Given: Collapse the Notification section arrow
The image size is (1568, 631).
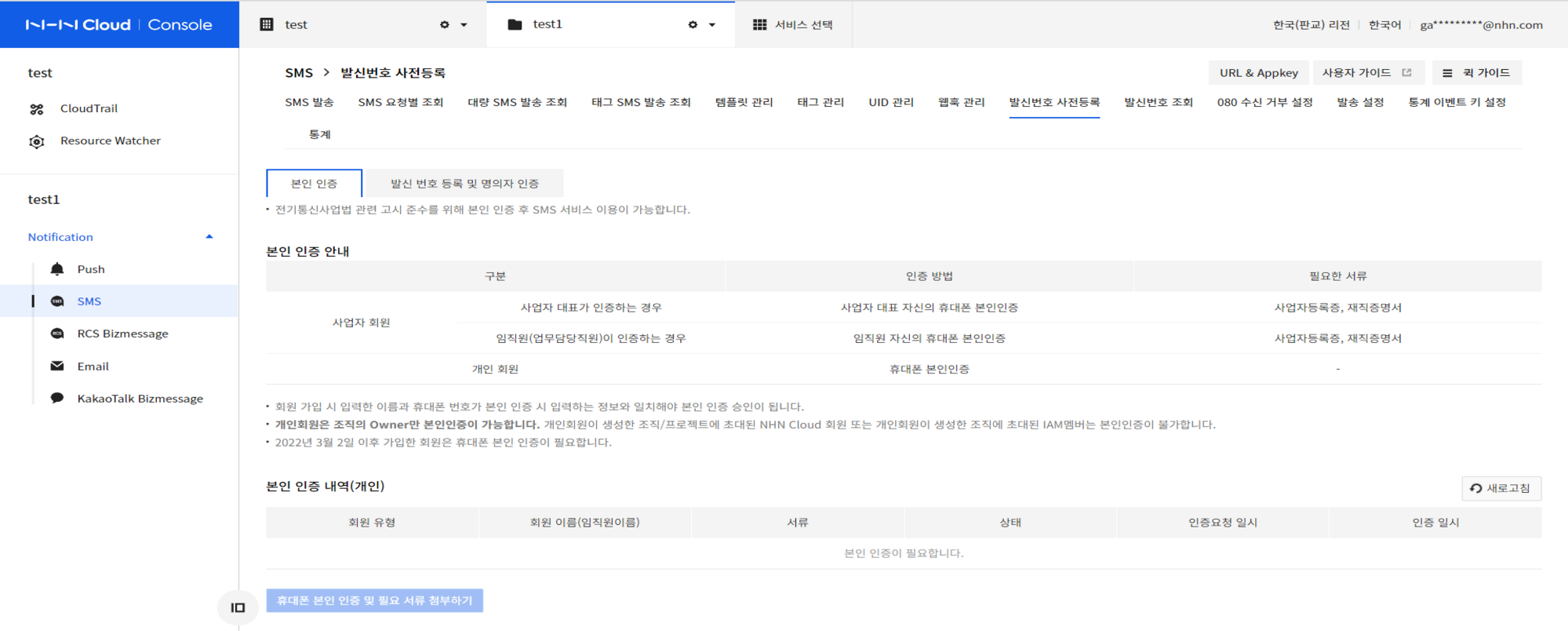Looking at the screenshot, I should coord(209,236).
